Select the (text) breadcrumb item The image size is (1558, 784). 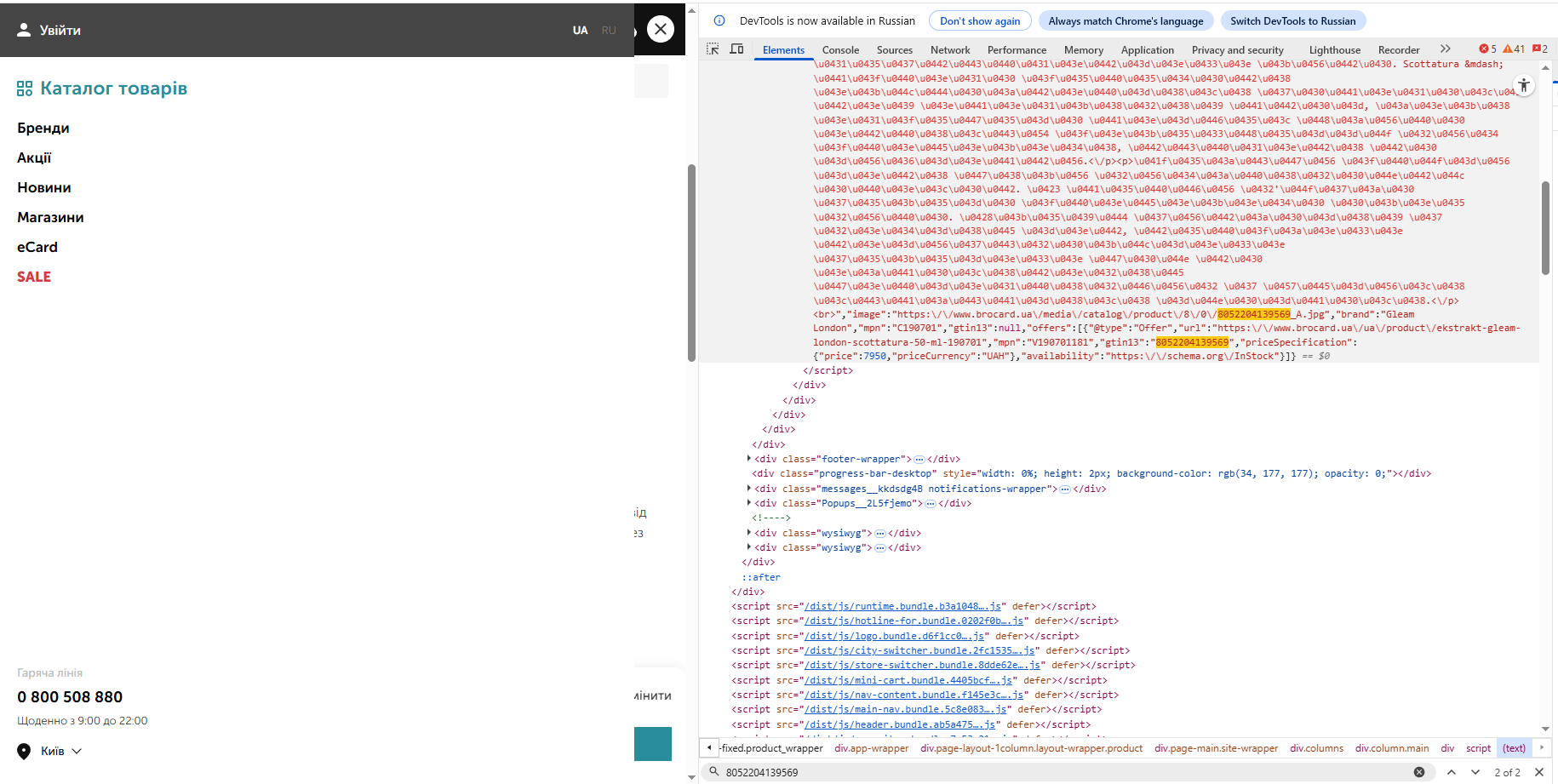point(1514,748)
